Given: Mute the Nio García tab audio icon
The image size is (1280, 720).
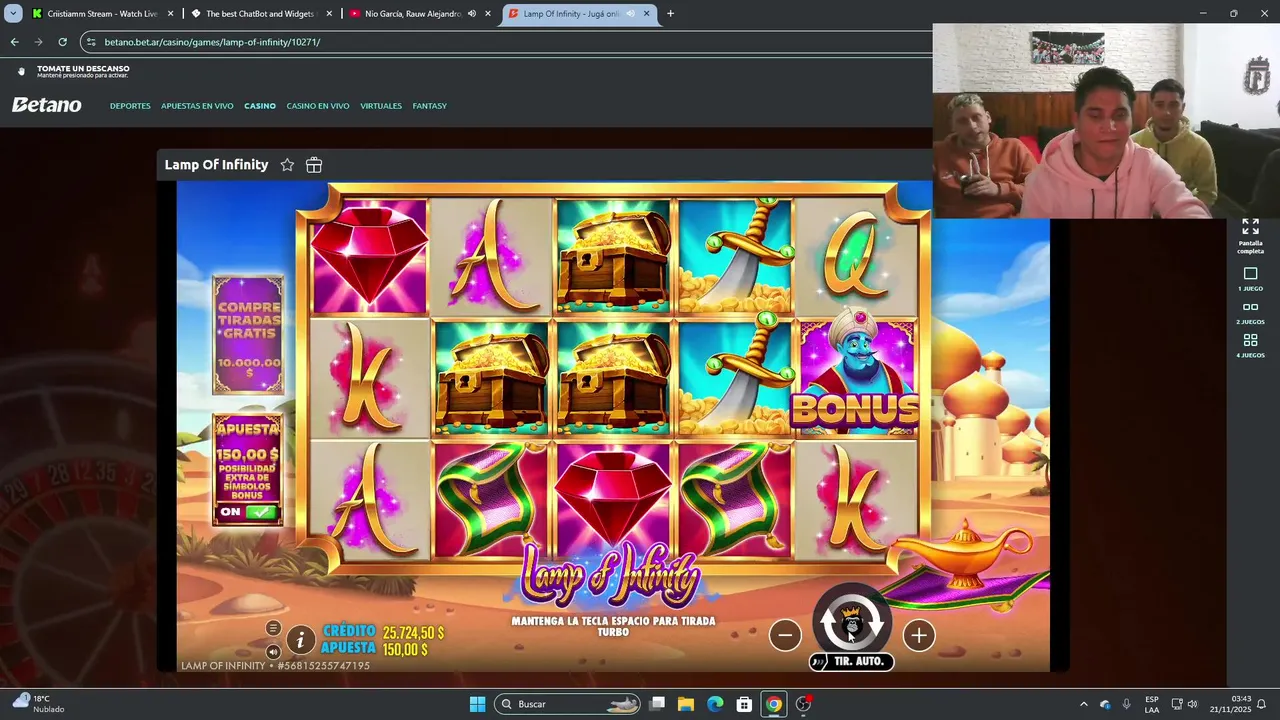Looking at the screenshot, I should [472, 14].
